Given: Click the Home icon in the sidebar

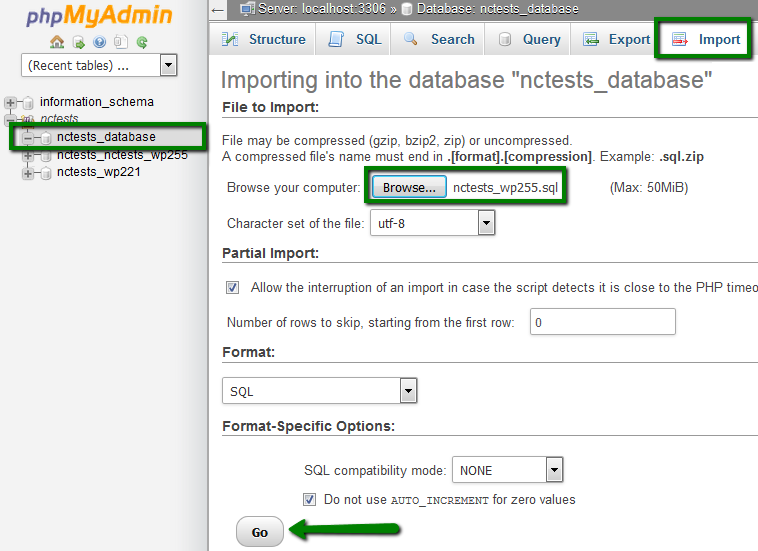Looking at the screenshot, I should pyautogui.click(x=57, y=42).
